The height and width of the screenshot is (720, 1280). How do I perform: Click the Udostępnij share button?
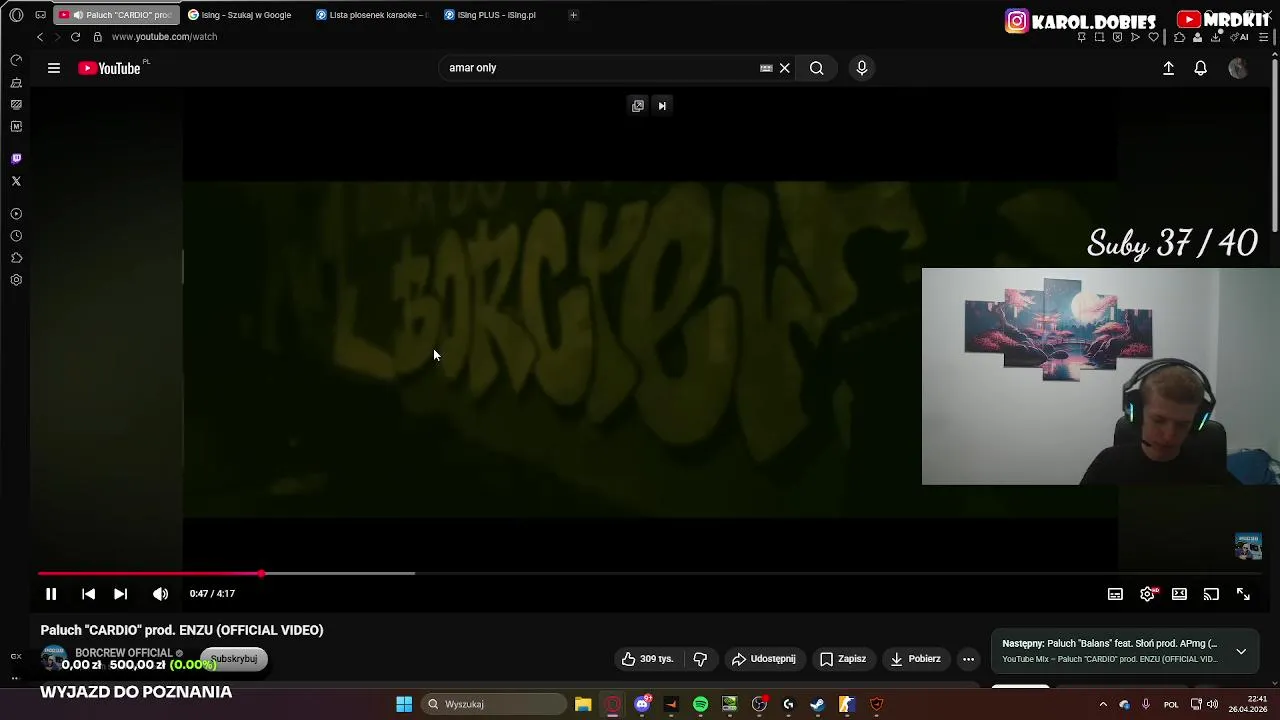[764, 659]
